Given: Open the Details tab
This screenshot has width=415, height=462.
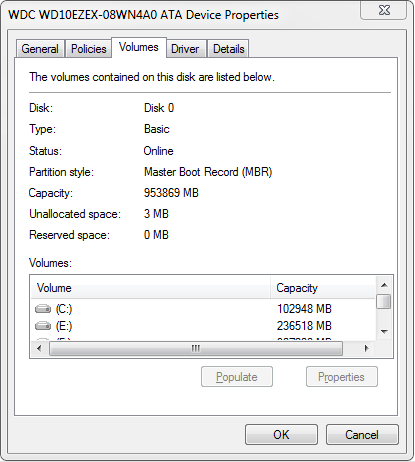Looking at the screenshot, I should coord(229,49).
